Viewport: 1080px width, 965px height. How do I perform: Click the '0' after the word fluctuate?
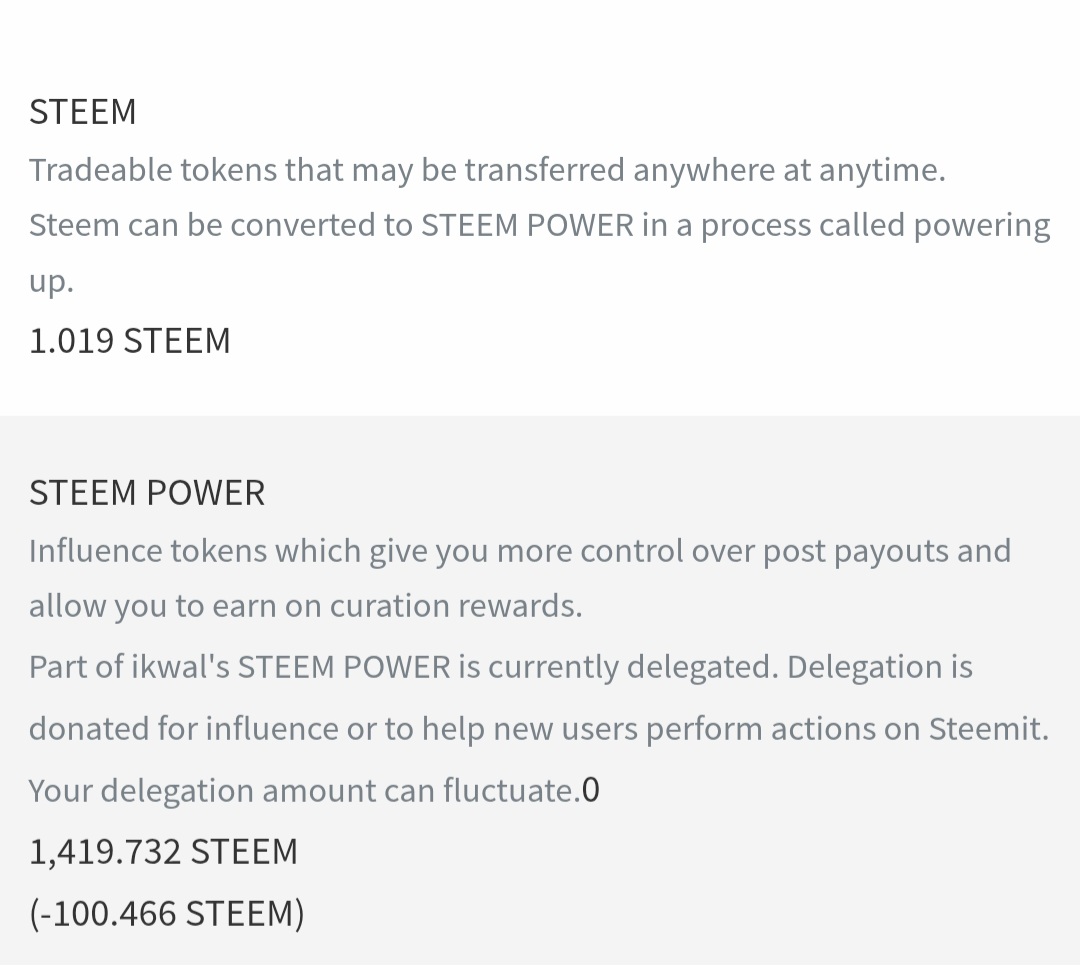click(590, 791)
